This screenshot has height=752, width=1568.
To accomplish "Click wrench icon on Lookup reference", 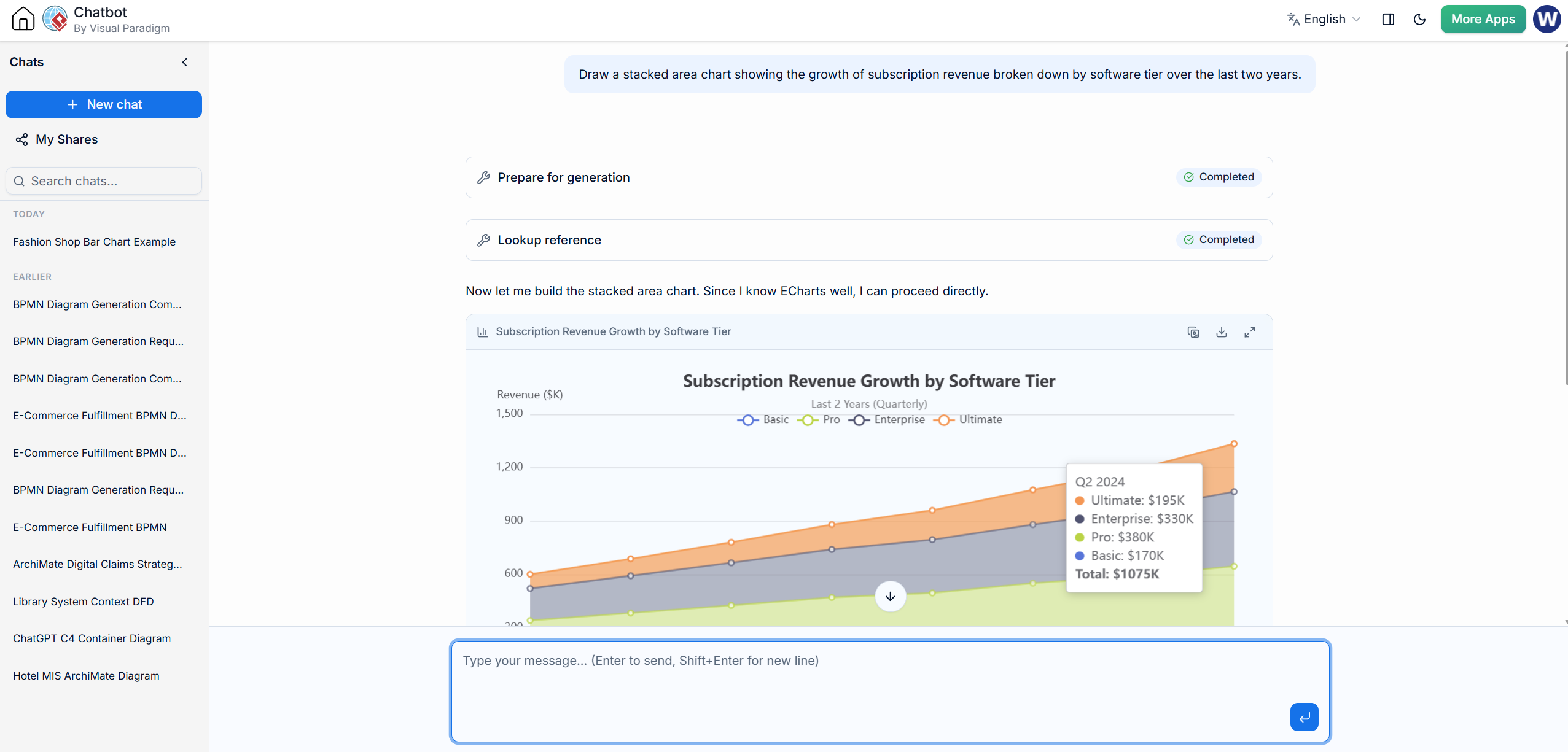I will (484, 240).
